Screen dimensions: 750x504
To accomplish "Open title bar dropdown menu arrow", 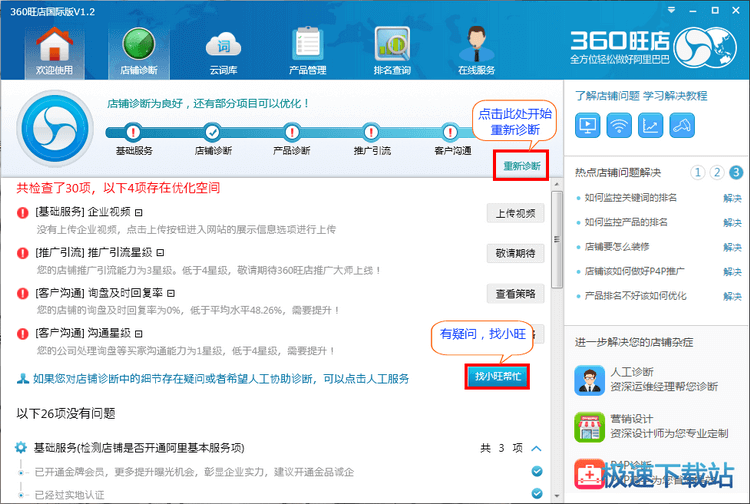I will tap(672, 10).
